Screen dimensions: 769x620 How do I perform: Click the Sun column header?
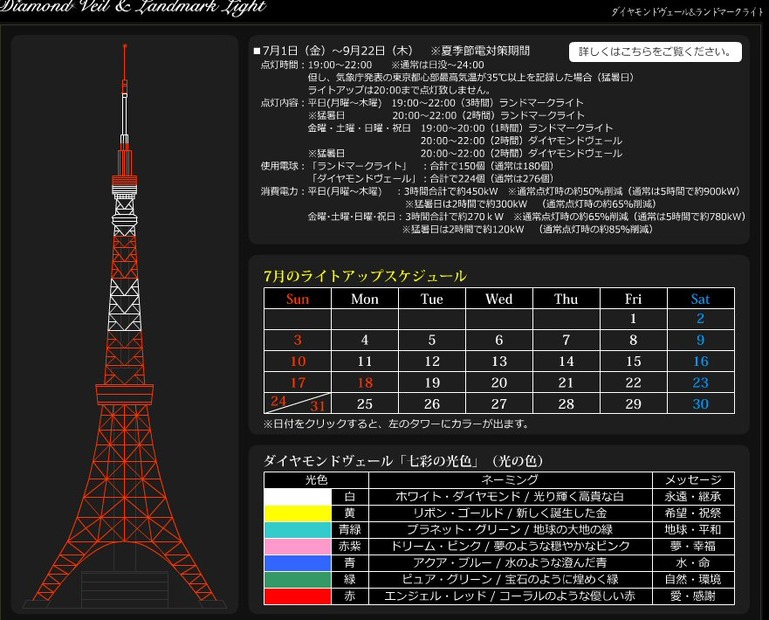coord(297,299)
